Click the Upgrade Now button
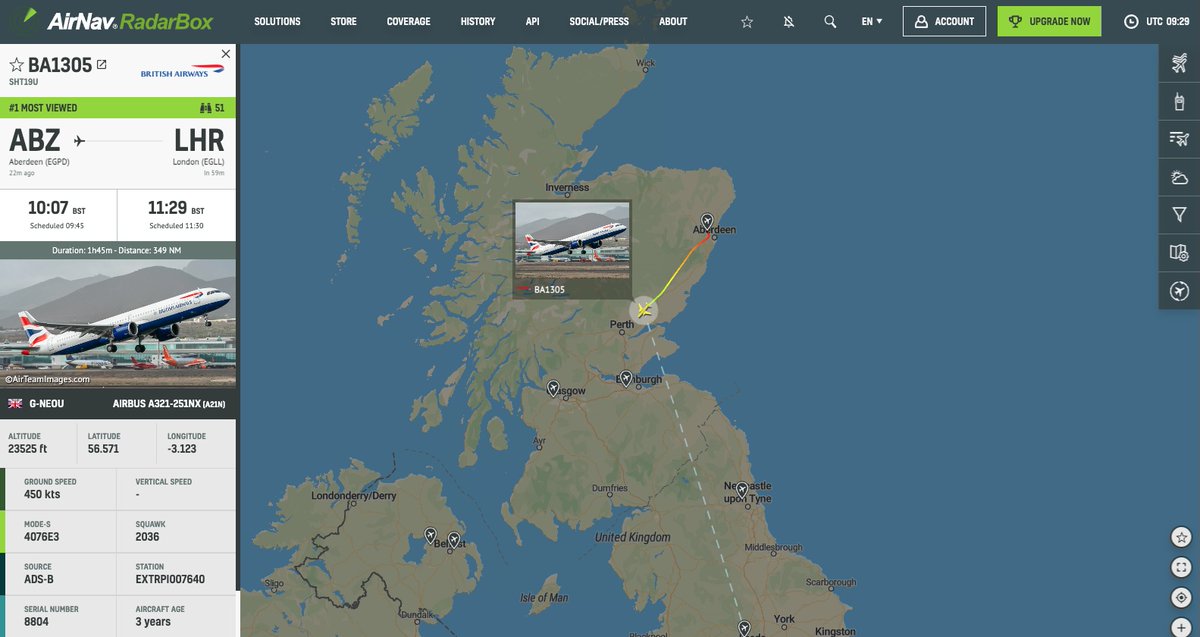The height and width of the screenshot is (637, 1200). click(x=1049, y=21)
